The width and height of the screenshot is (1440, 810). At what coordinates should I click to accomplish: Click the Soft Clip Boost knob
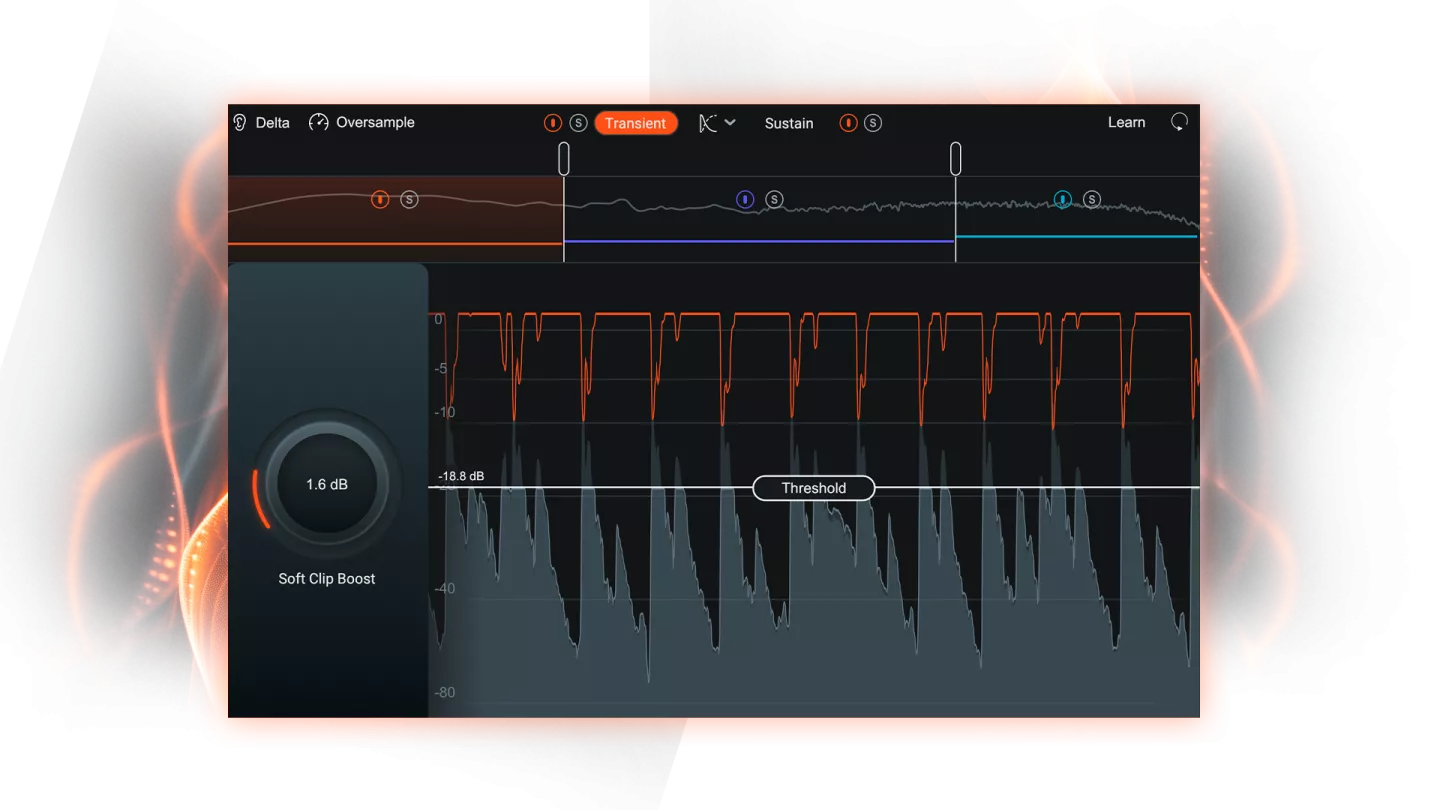tap(327, 484)
